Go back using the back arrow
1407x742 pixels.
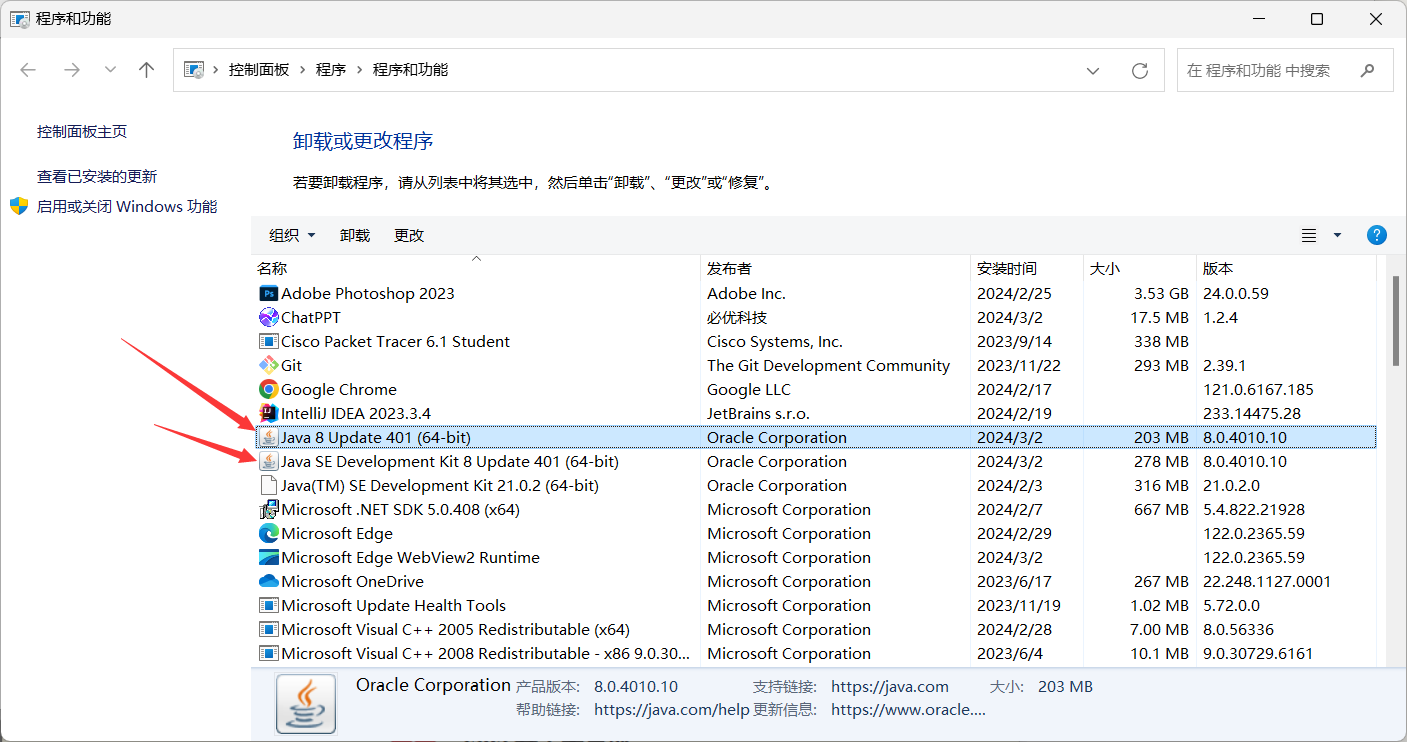tap(28, 70)
